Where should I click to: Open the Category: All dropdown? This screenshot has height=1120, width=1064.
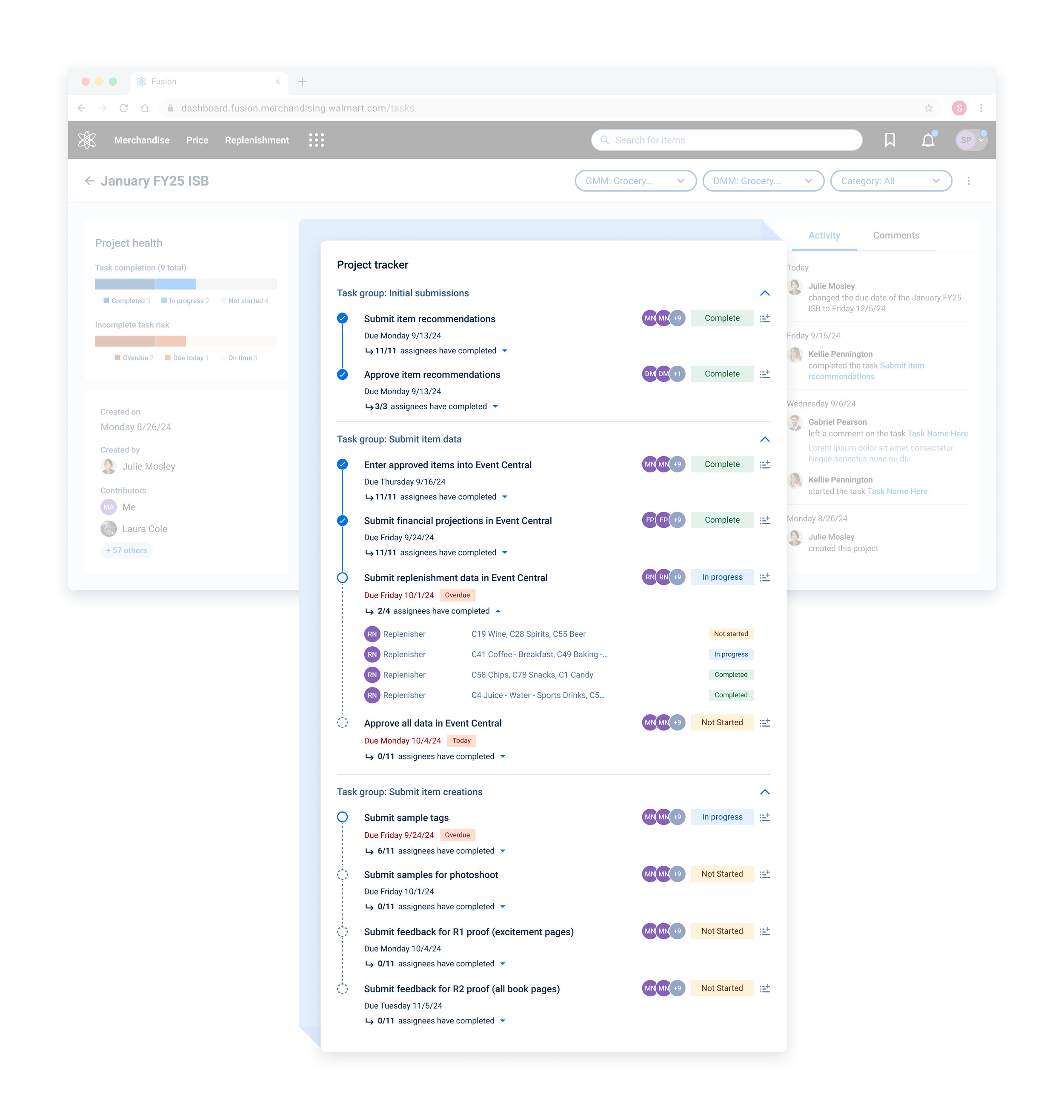point(890,181)
